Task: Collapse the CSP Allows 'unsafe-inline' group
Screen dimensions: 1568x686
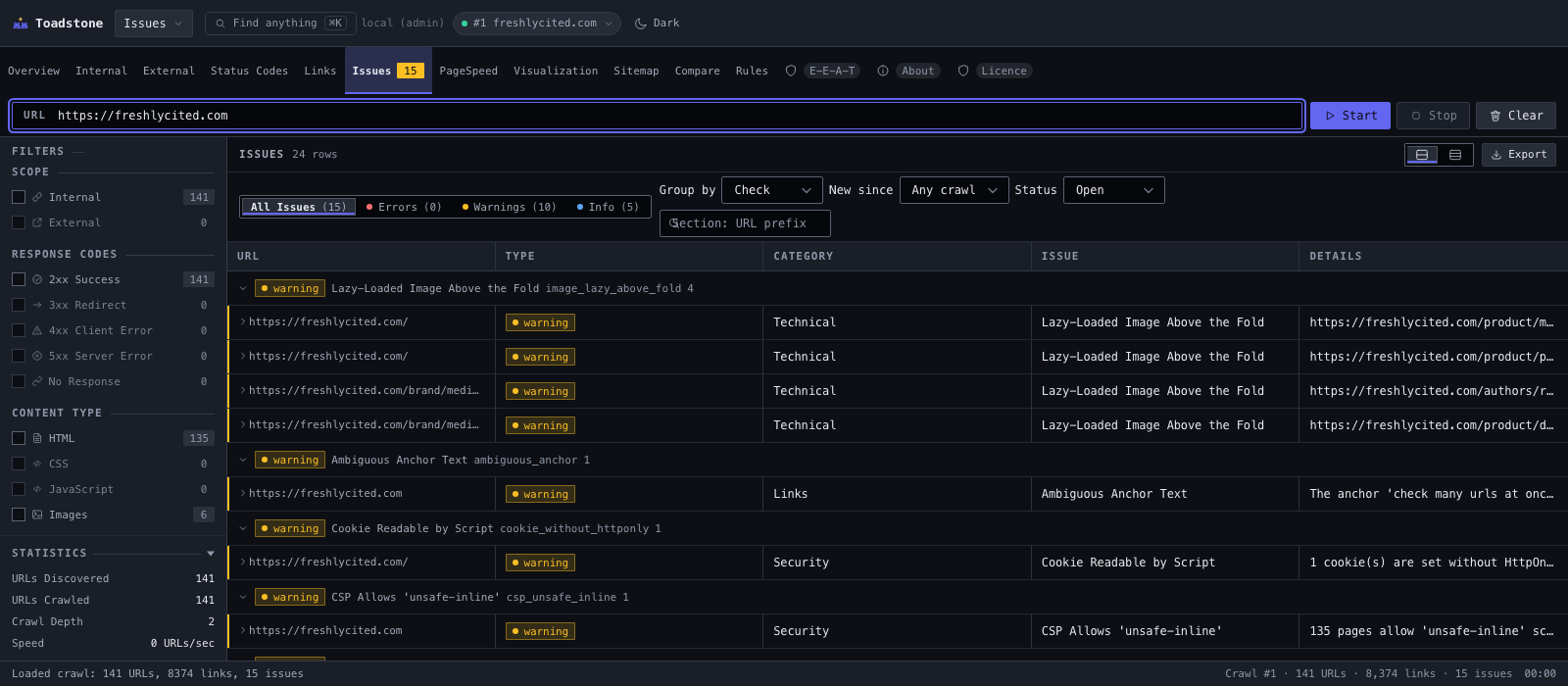Action: click(x=243, y=597)
